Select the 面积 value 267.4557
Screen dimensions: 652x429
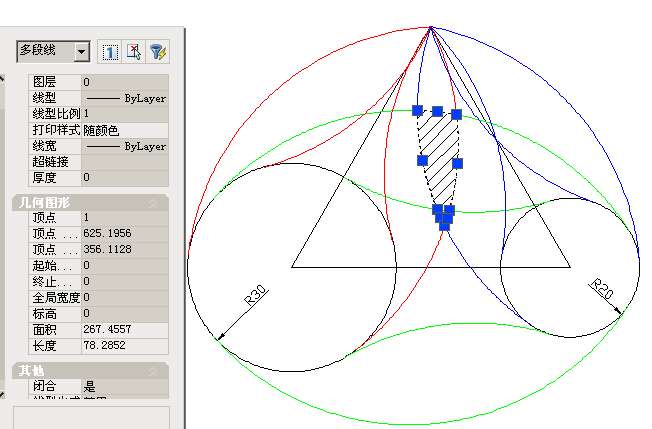point(125,329)
